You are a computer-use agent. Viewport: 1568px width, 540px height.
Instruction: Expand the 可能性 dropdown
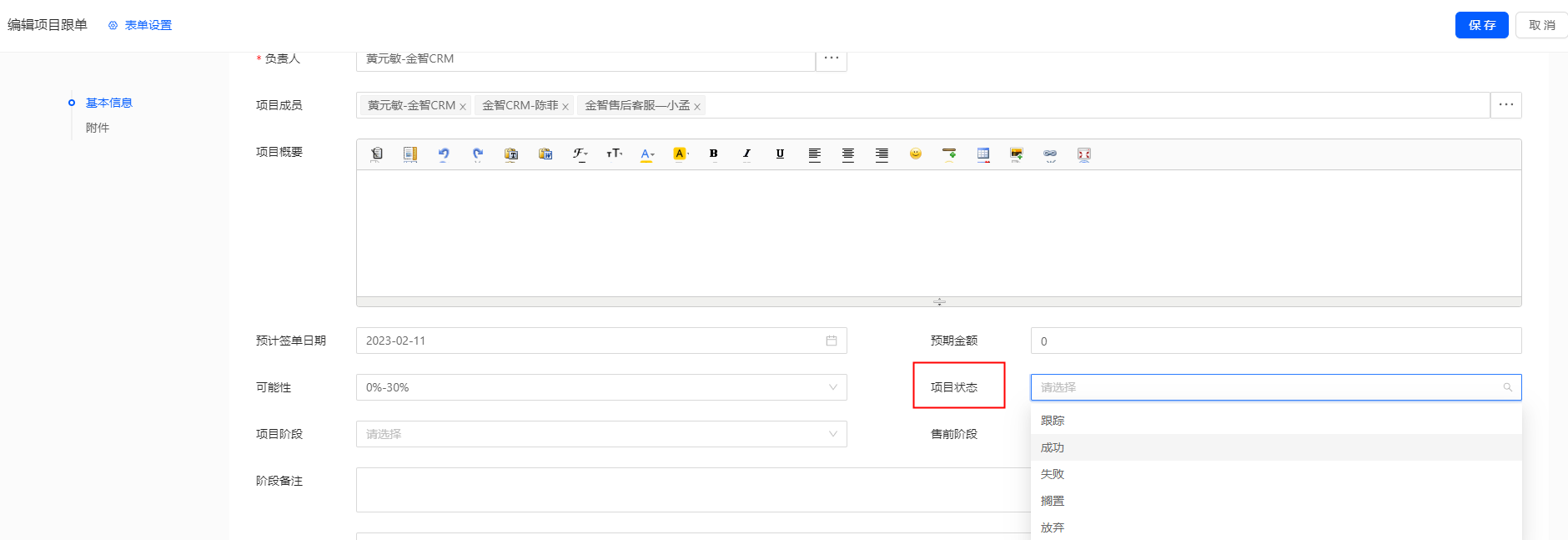coord(601,387)
